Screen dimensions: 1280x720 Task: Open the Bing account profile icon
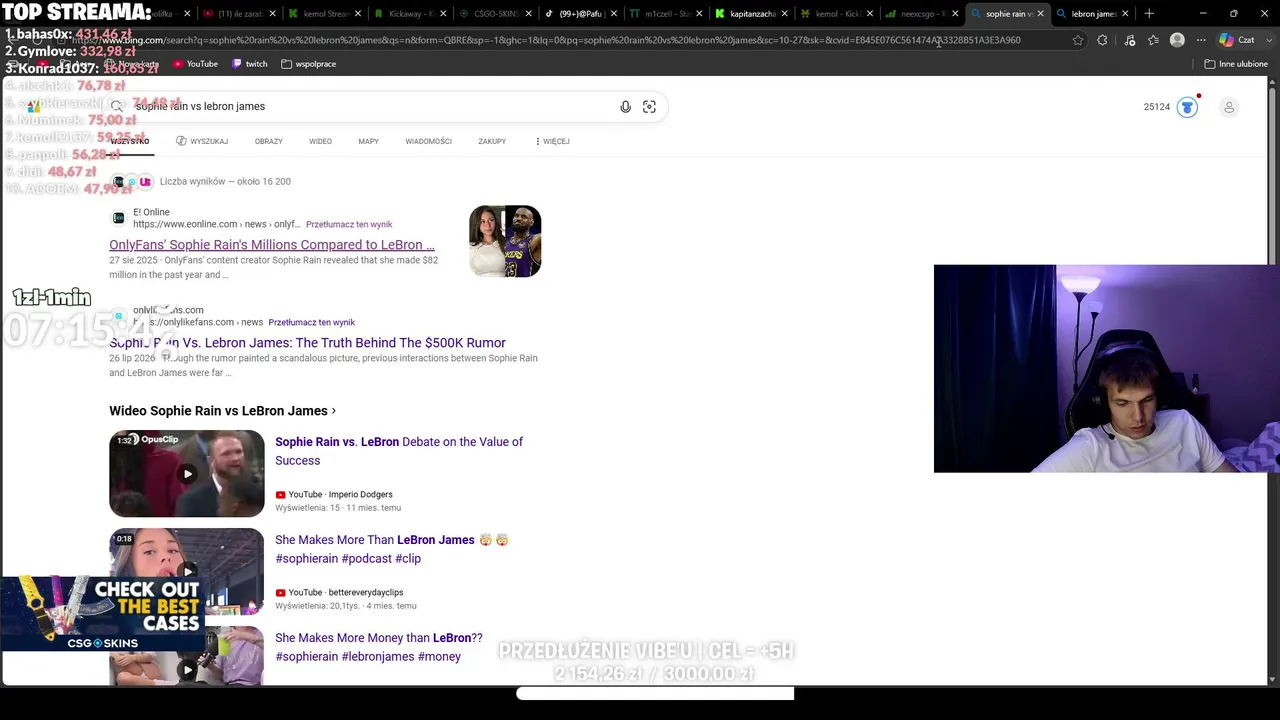[x=1229, y=107]
